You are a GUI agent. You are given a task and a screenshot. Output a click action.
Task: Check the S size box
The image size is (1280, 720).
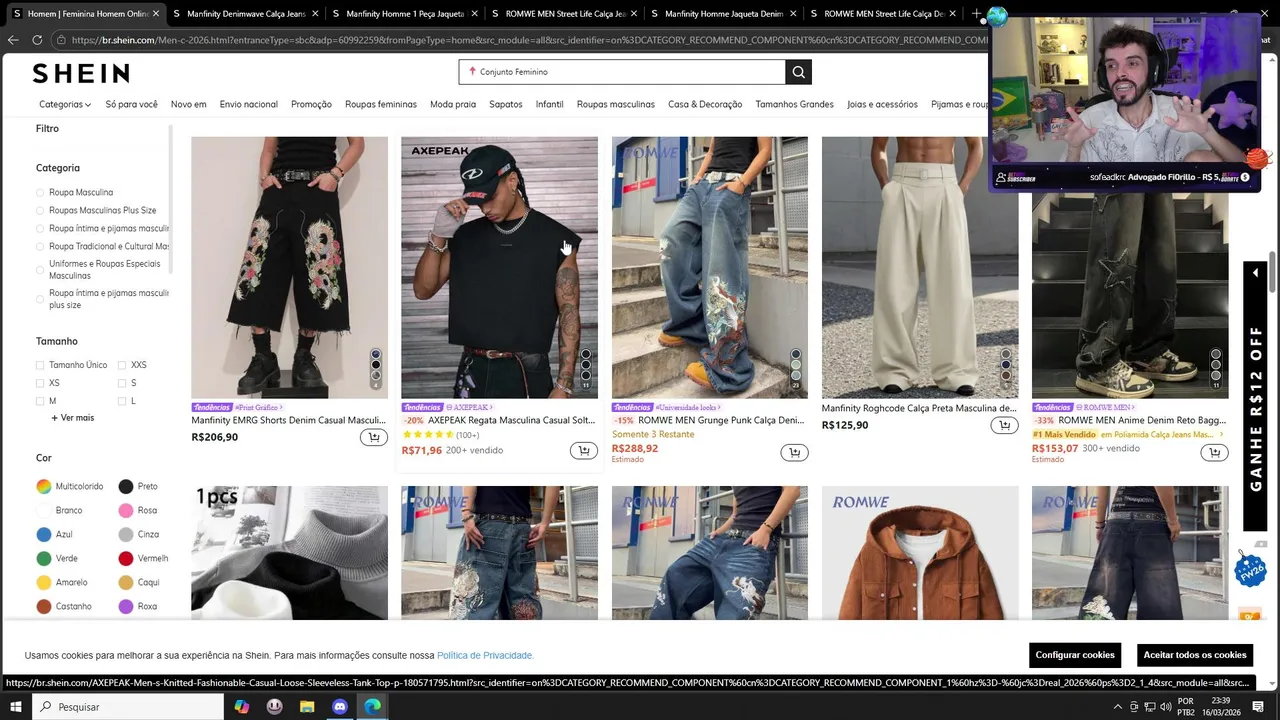122,383
